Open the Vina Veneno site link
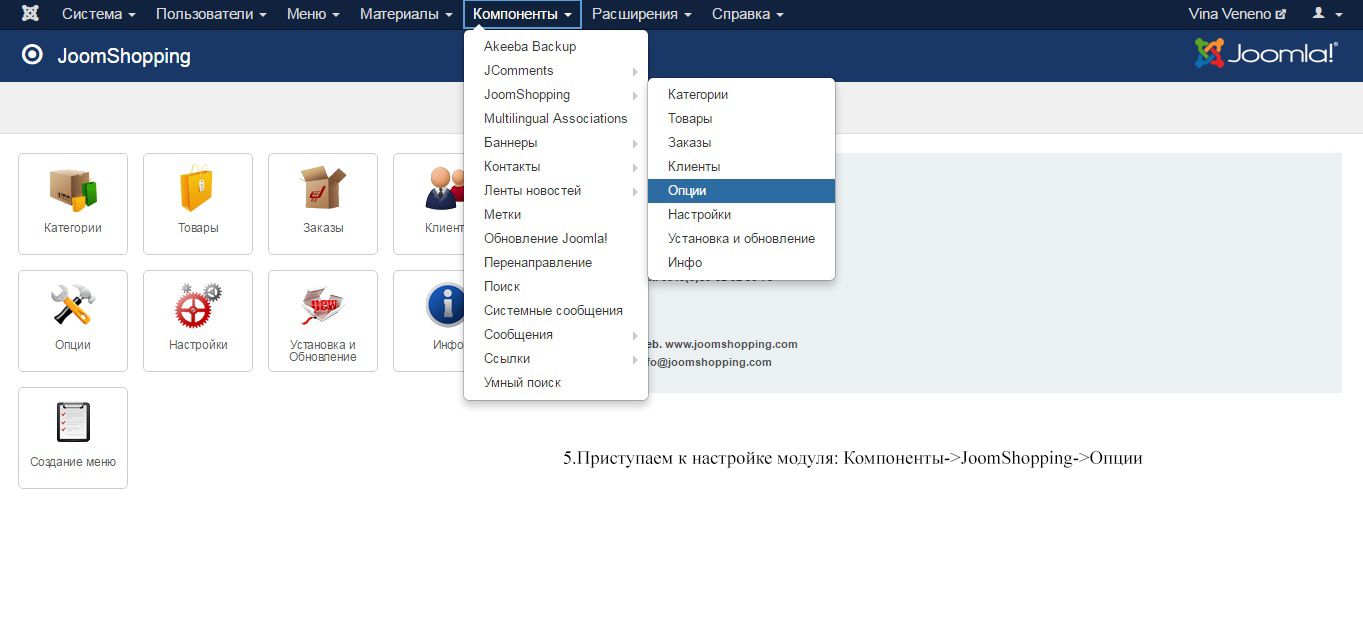Image resolution: width=1363 pixels, height=633 pixels. point(1237,14)
